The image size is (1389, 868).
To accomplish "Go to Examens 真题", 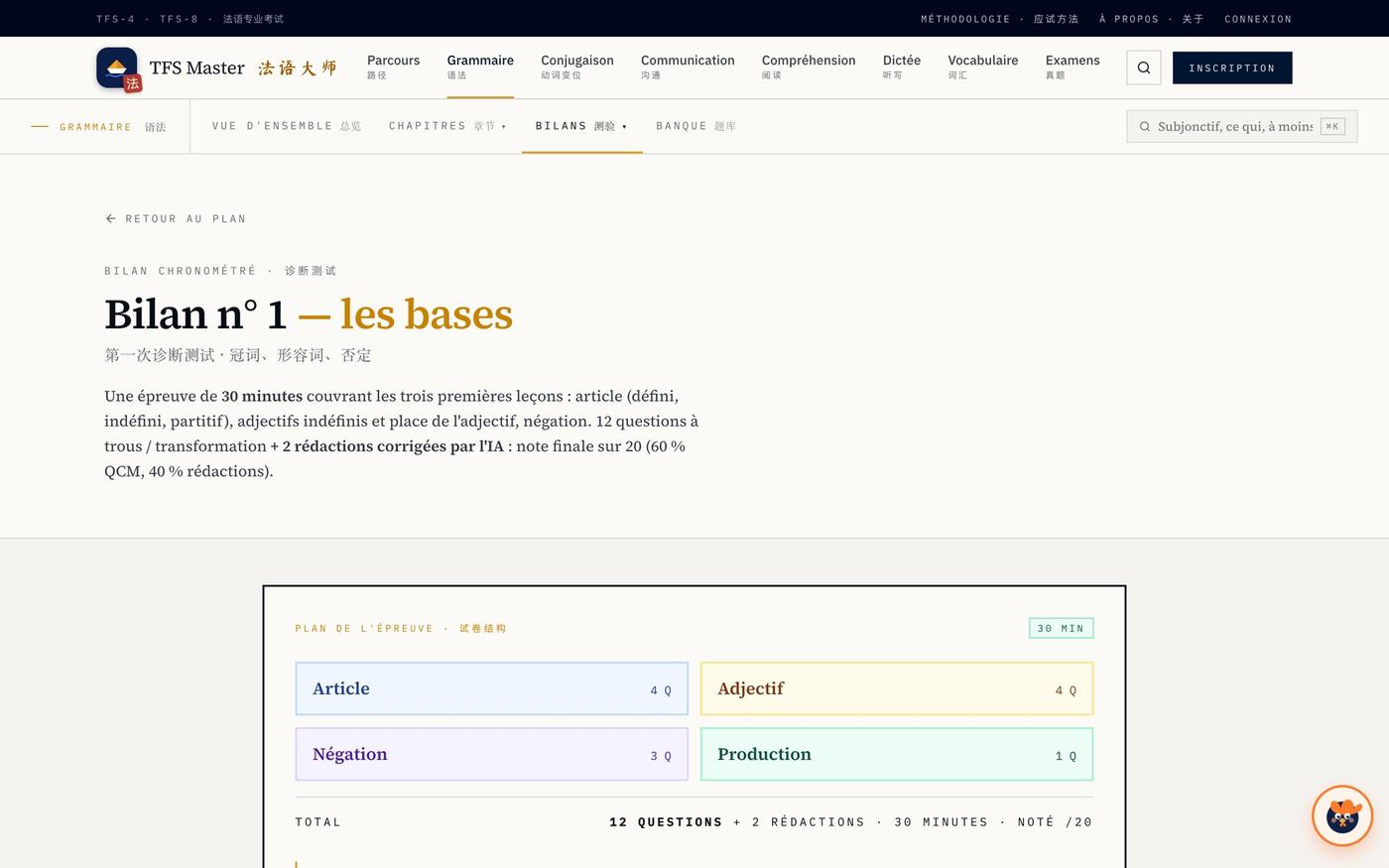I will click(1073, 66).
